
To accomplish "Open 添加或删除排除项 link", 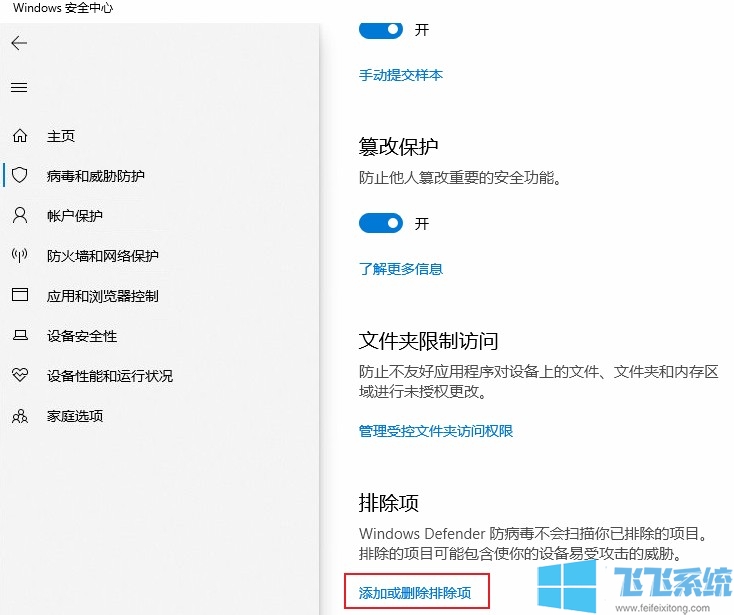I will click(415, 593).
